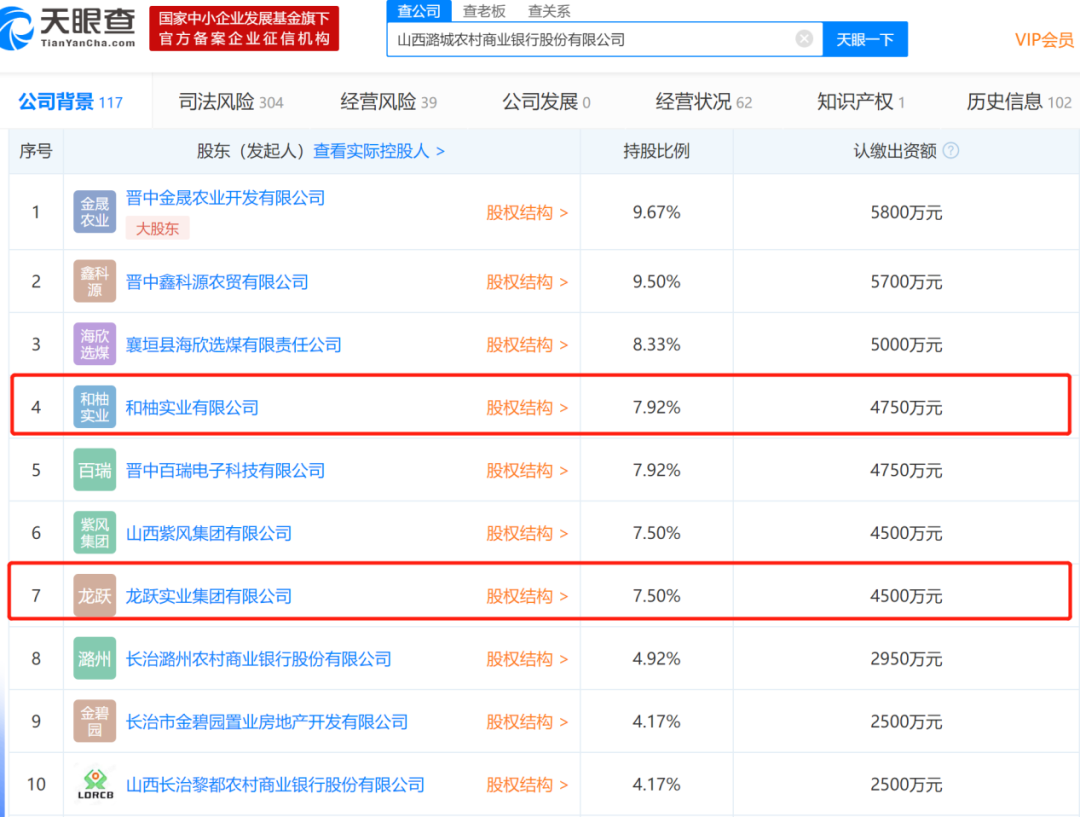The width and height of the screenshot is (1080, 817).
Task: Expand 股权结构 for 长治市金碧园置业
Action: [528, 721]
